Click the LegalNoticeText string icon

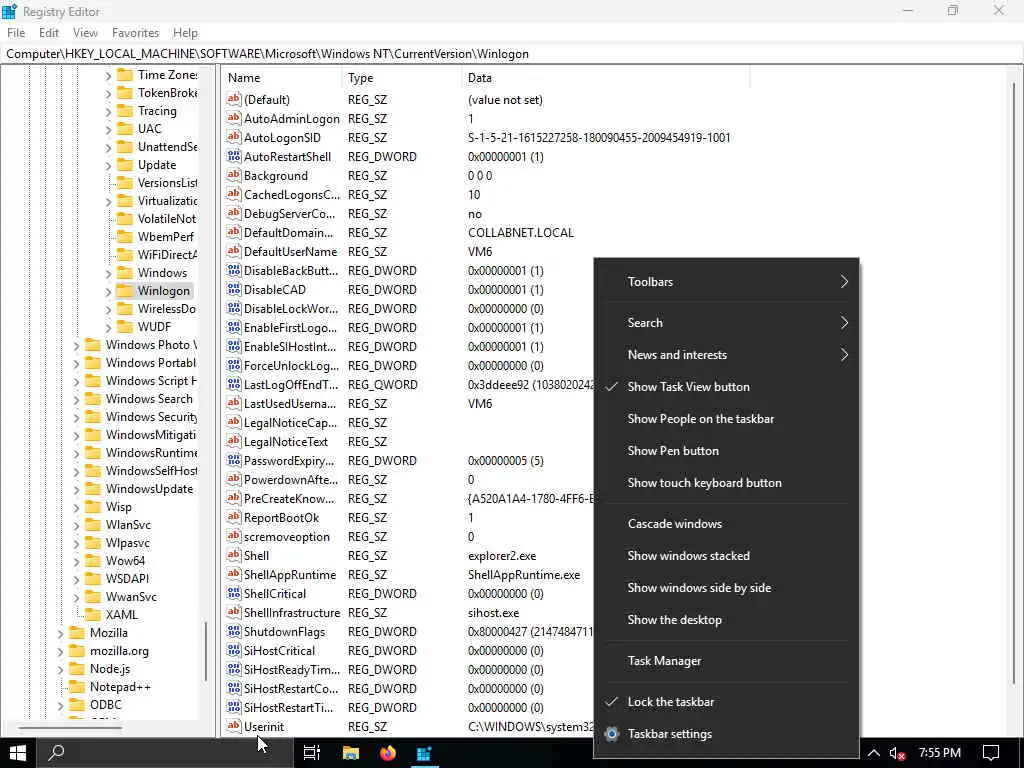(234, 441)
